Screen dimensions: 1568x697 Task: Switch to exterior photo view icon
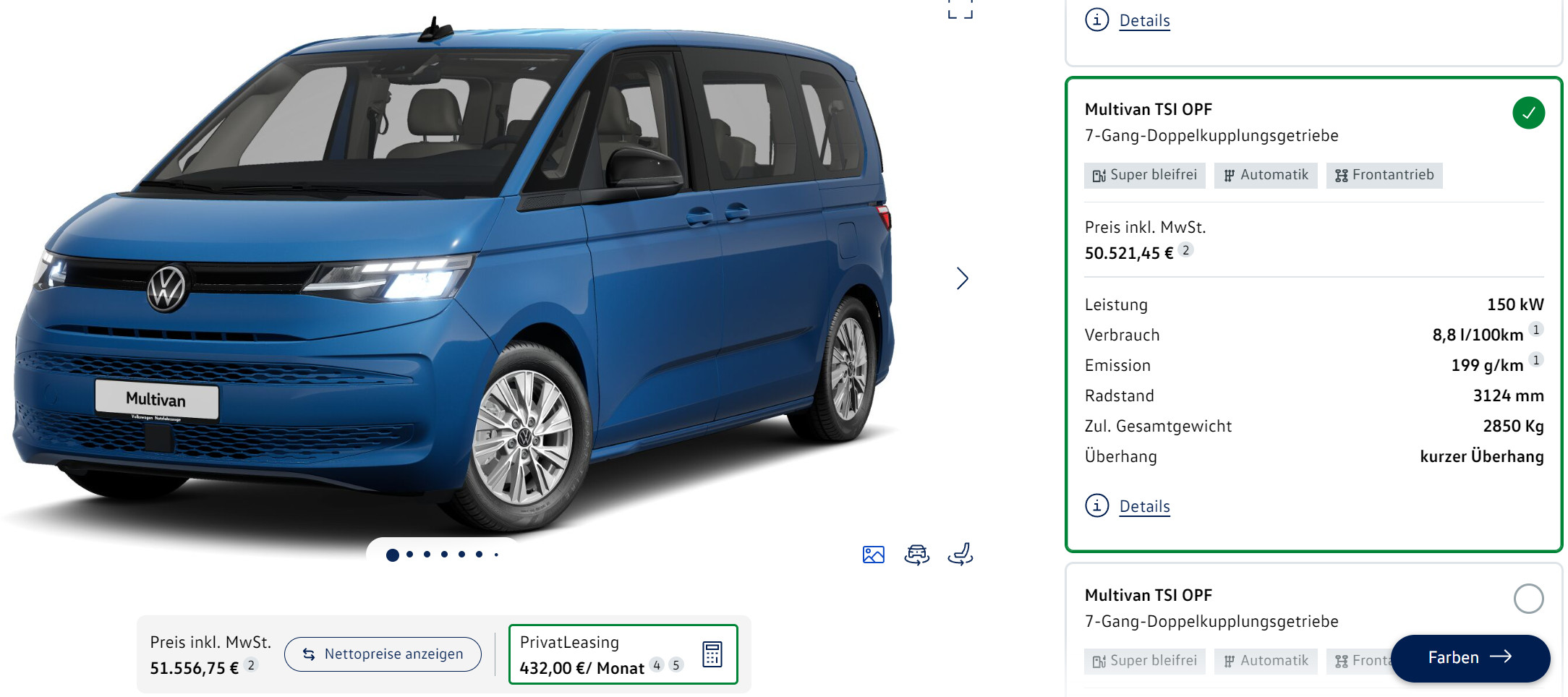874,555
